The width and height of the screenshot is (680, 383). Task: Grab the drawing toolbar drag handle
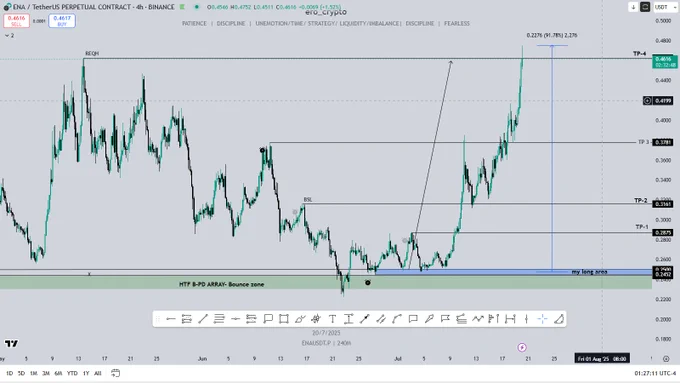pos(157,319)
